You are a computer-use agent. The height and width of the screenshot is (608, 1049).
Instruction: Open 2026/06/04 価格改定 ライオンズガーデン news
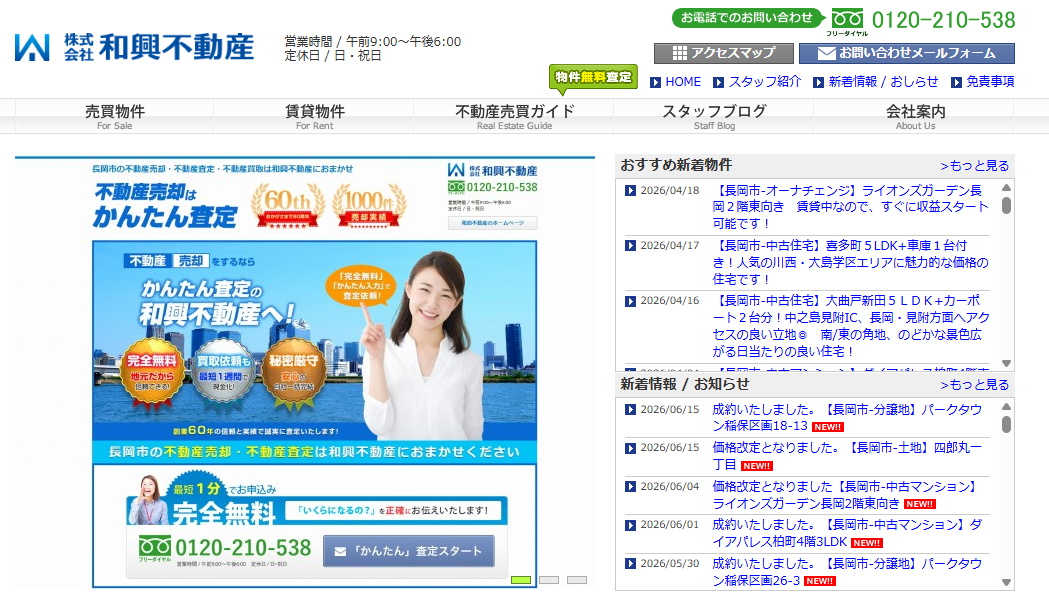click(x=847, y=495)
